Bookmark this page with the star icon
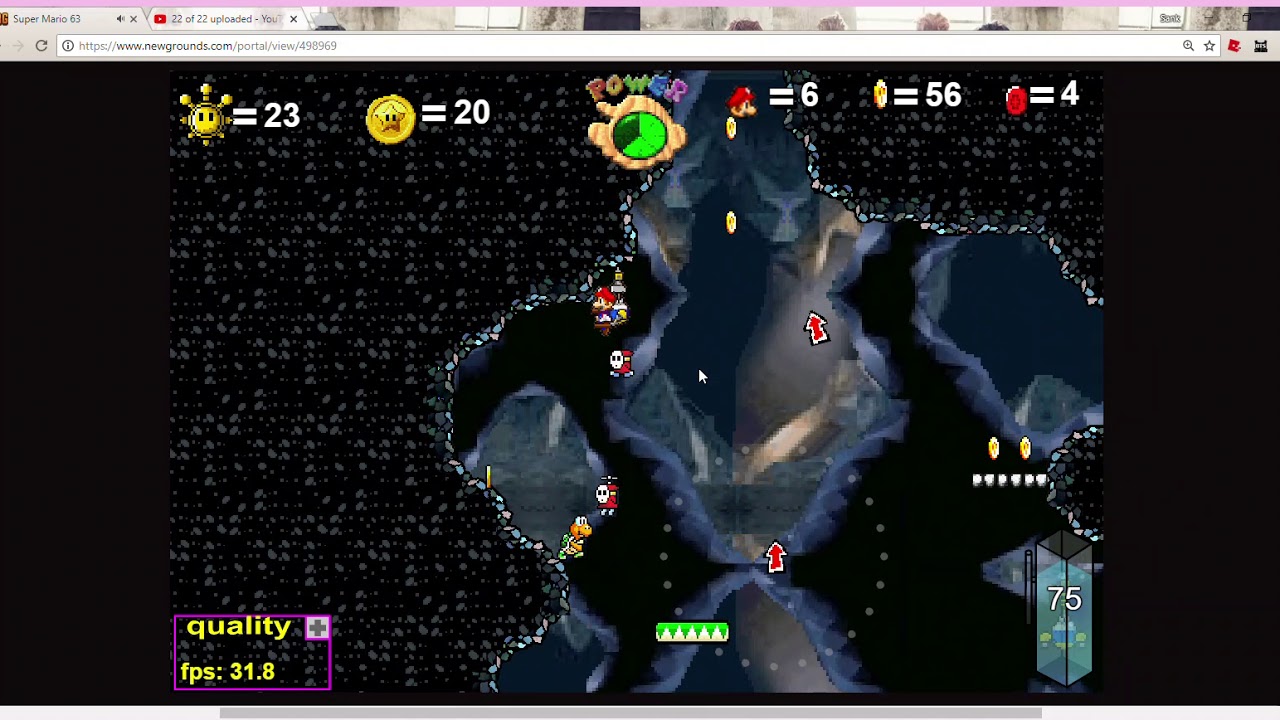 [1209, 46]
